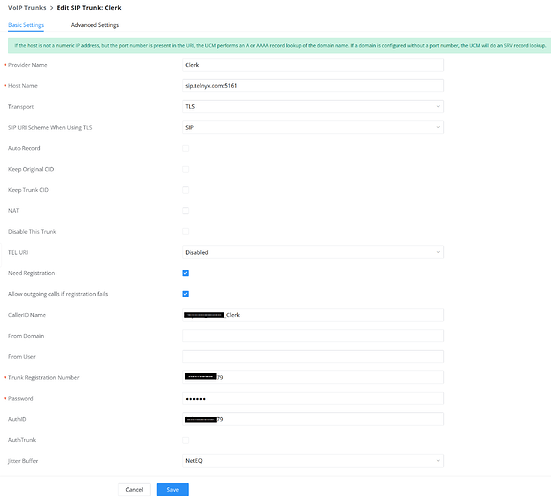The height and width of the screenshot is (499, 551).
Task: Check Disable This Trunk checkbox
Action: 186,232
